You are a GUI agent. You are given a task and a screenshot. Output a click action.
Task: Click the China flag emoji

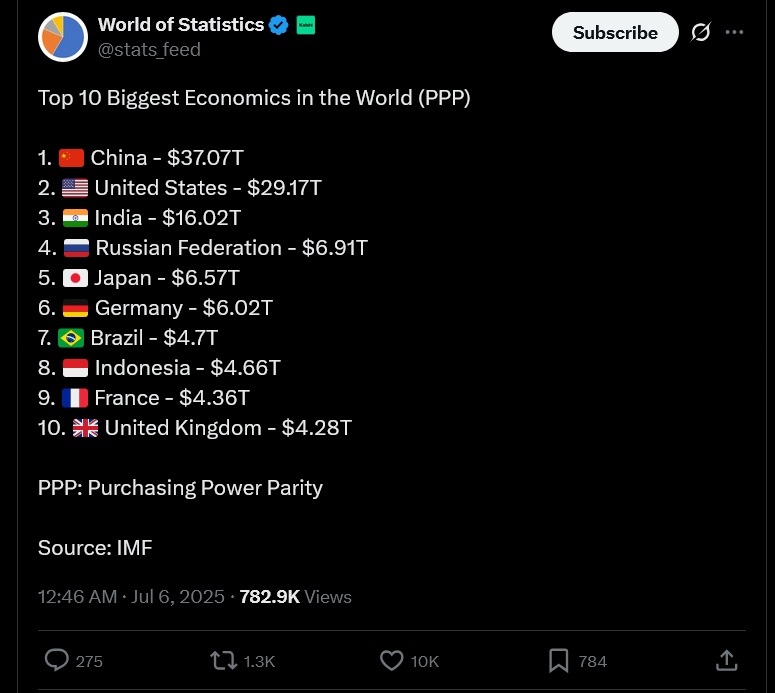click(x=71, y=158)
